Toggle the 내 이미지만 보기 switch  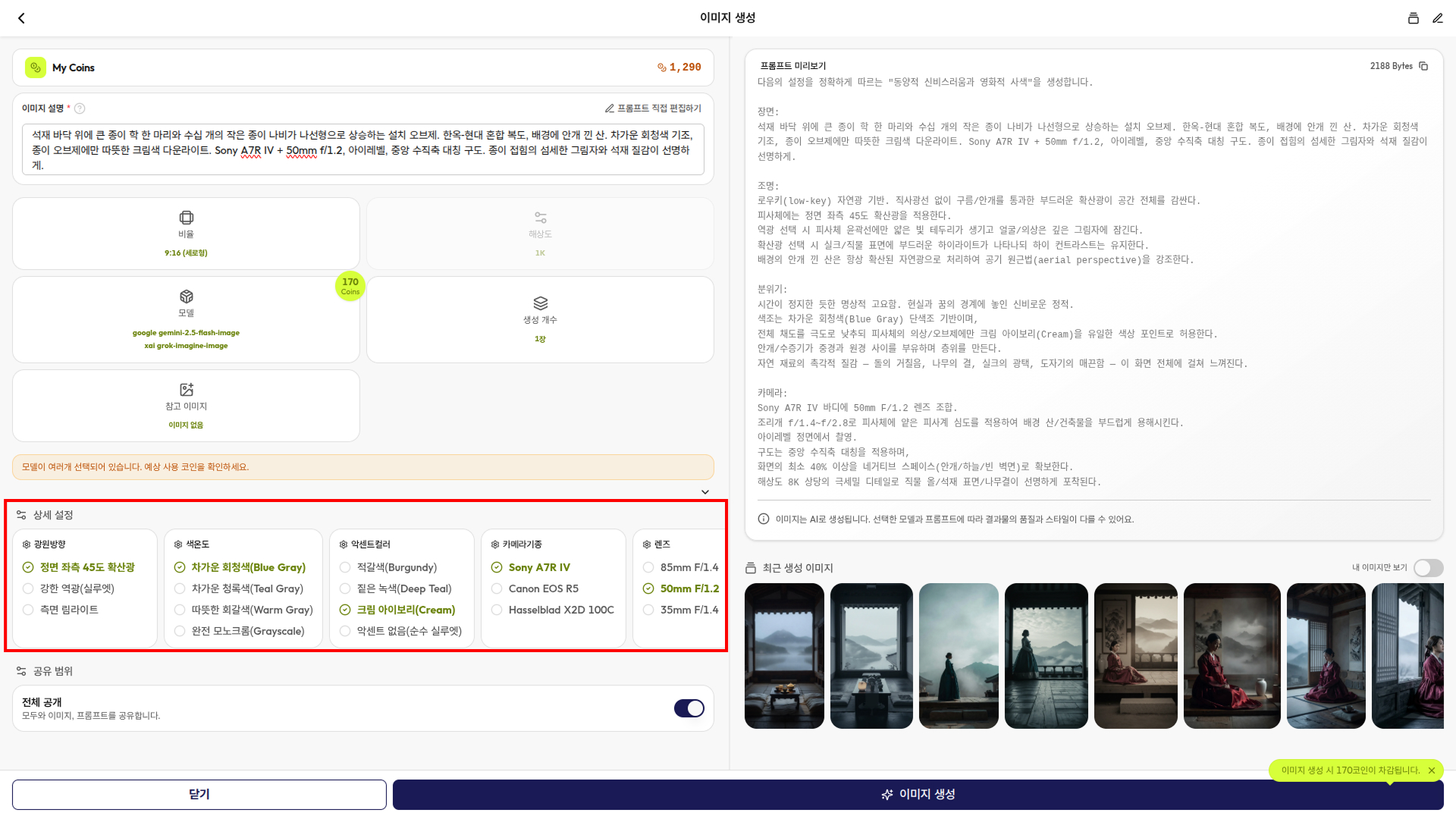(1428, 568)
